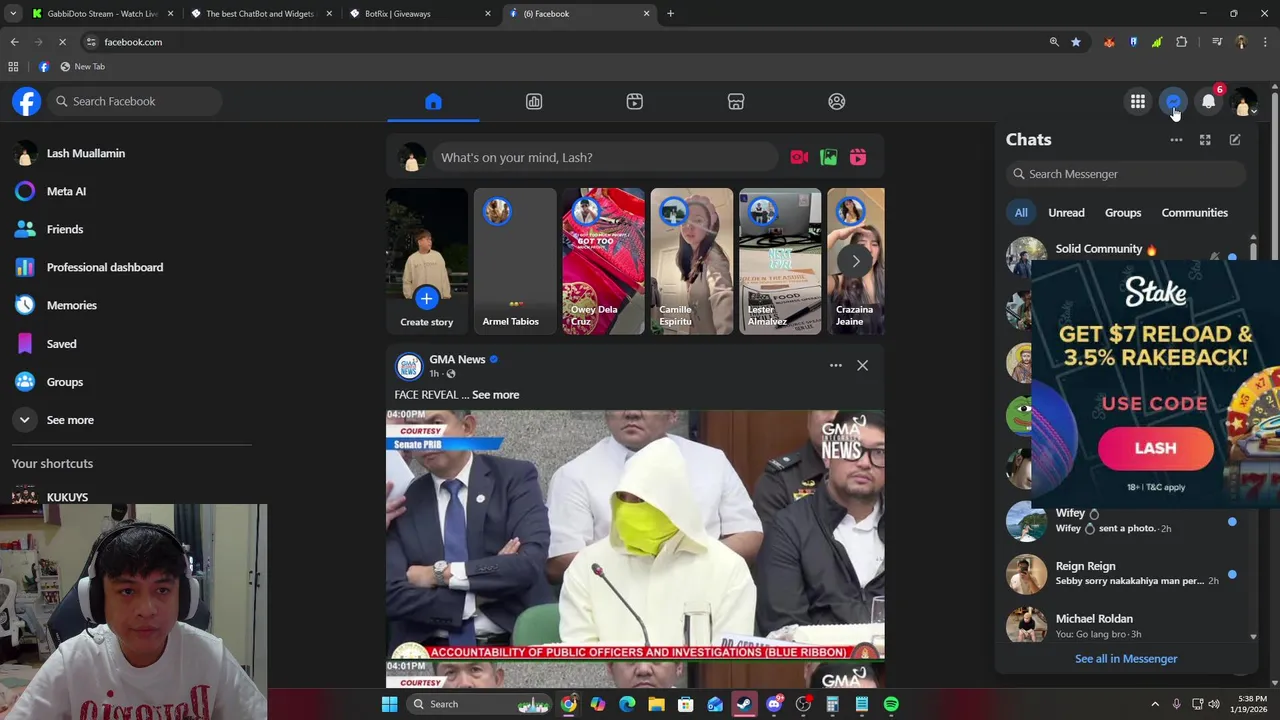The height and width of the screenshot is (720, 1280).
Task: Open the Marketplace tab
Action: click(736, 101)
